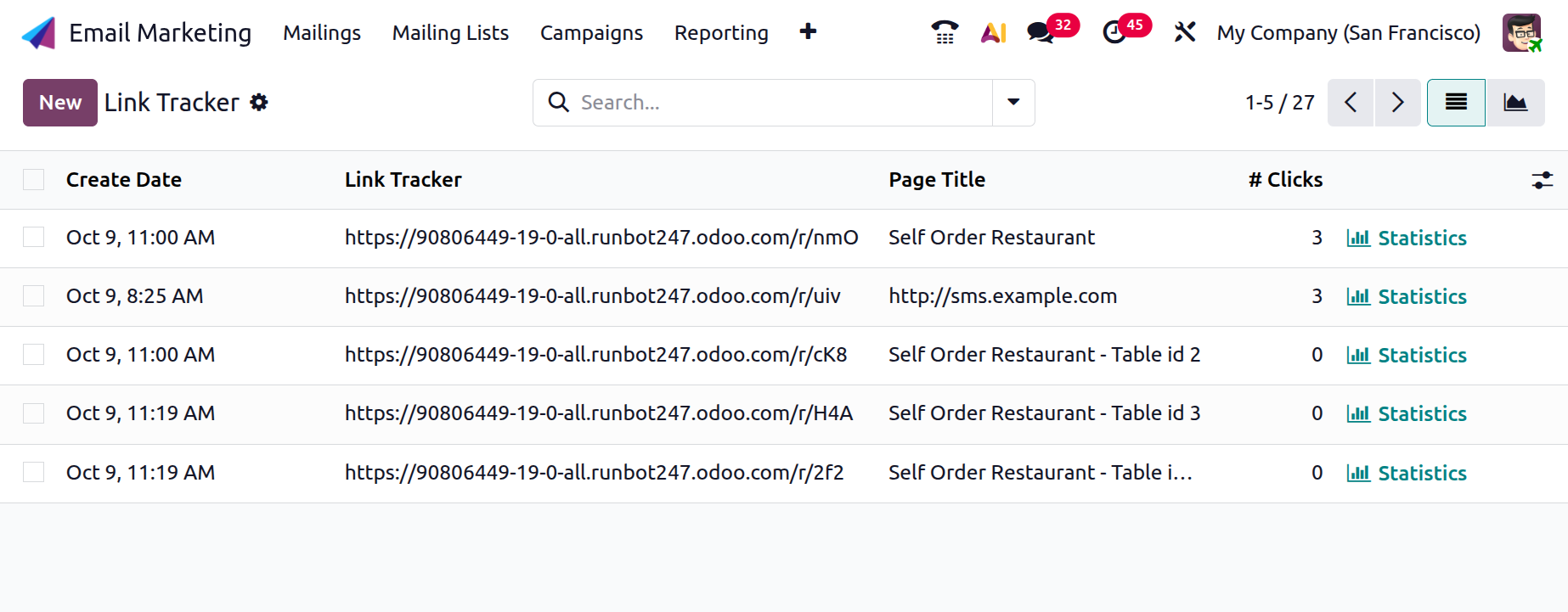Open the debug tools wrench icon
The width and height of the screenshot is (1568, 612).
[1184, 32]
